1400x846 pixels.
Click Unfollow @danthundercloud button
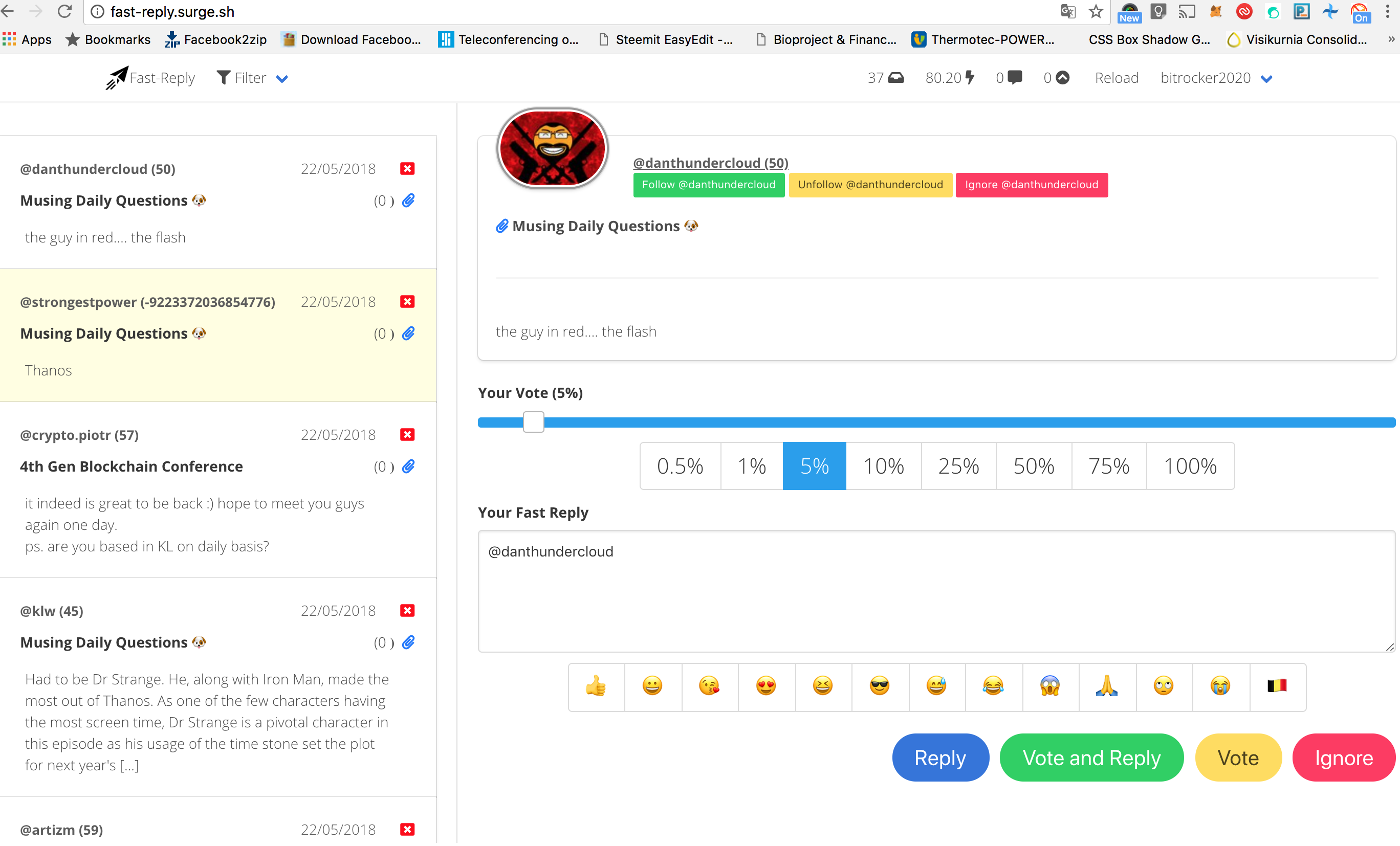click(870, 185)
